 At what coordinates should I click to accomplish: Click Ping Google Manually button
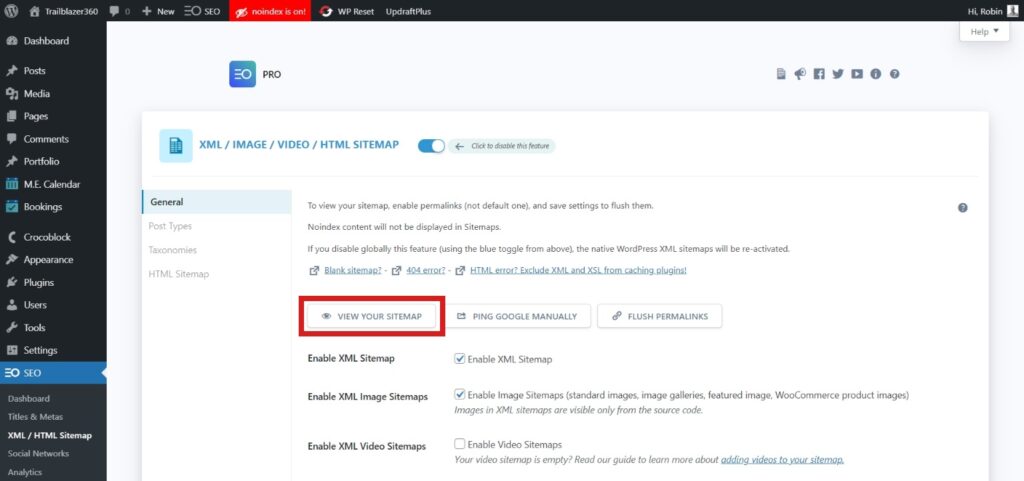pos(517,316)
